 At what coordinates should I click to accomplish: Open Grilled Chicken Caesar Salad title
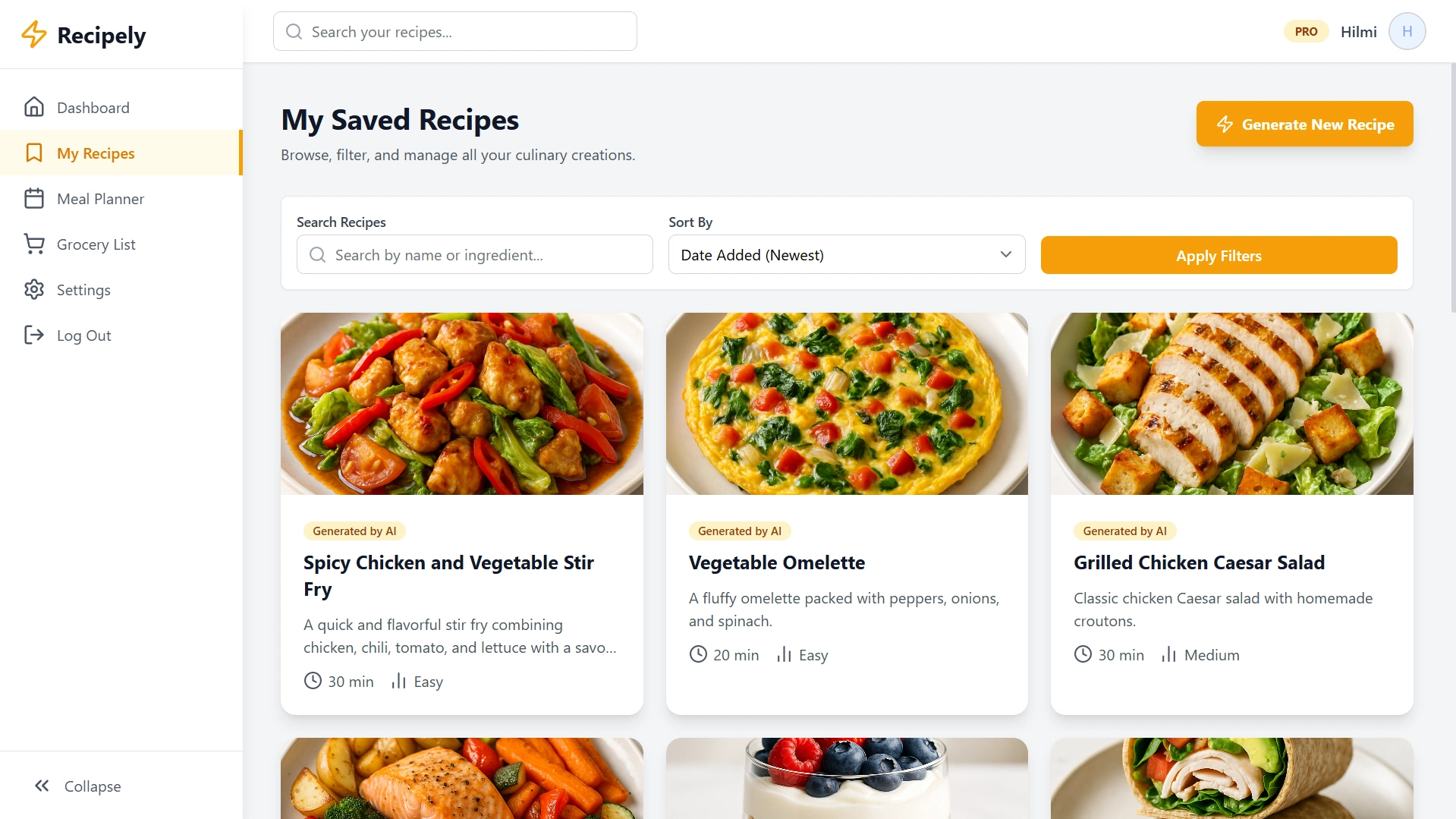point(1199,562)
